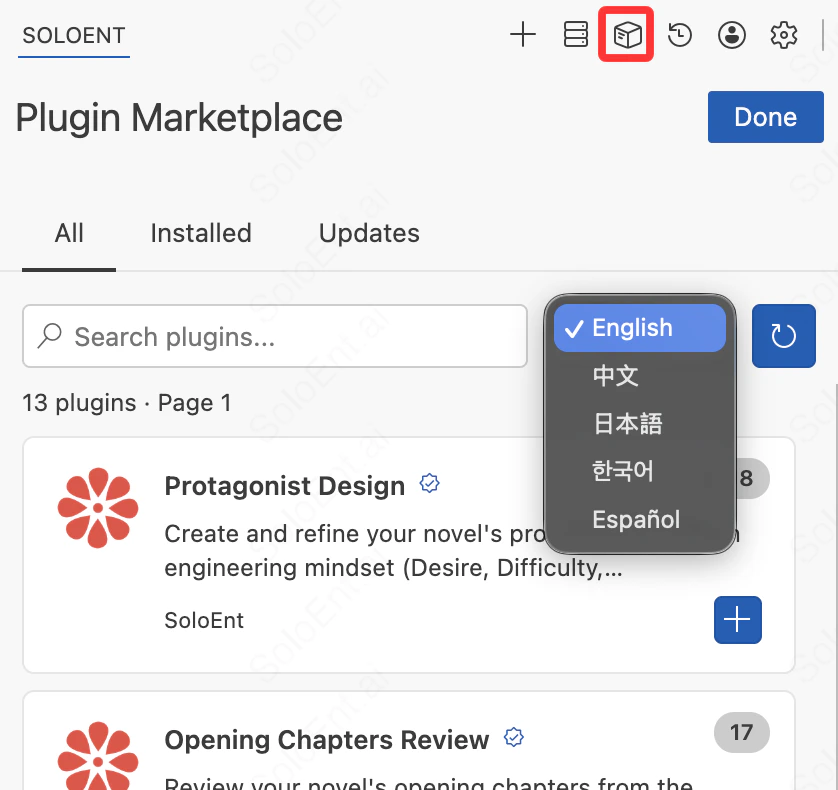The height and width of the screenshot is (790, 838).
Task: Install the Protagonist Design plugin with plus button
Action: 738,619
